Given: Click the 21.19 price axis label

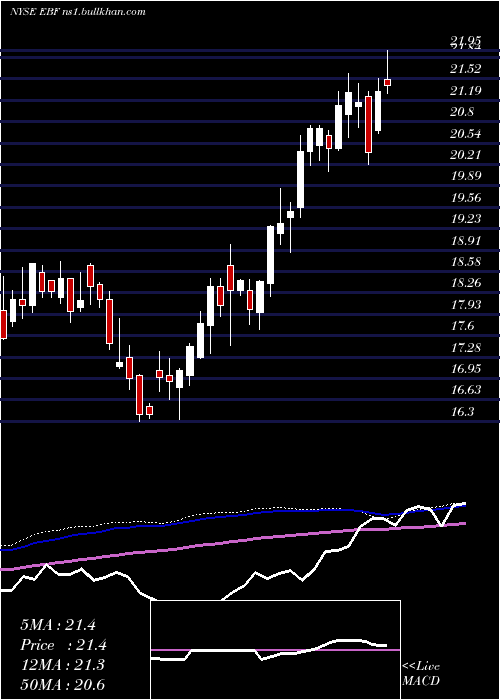Looking at the screenshot, I should (466, 91).
